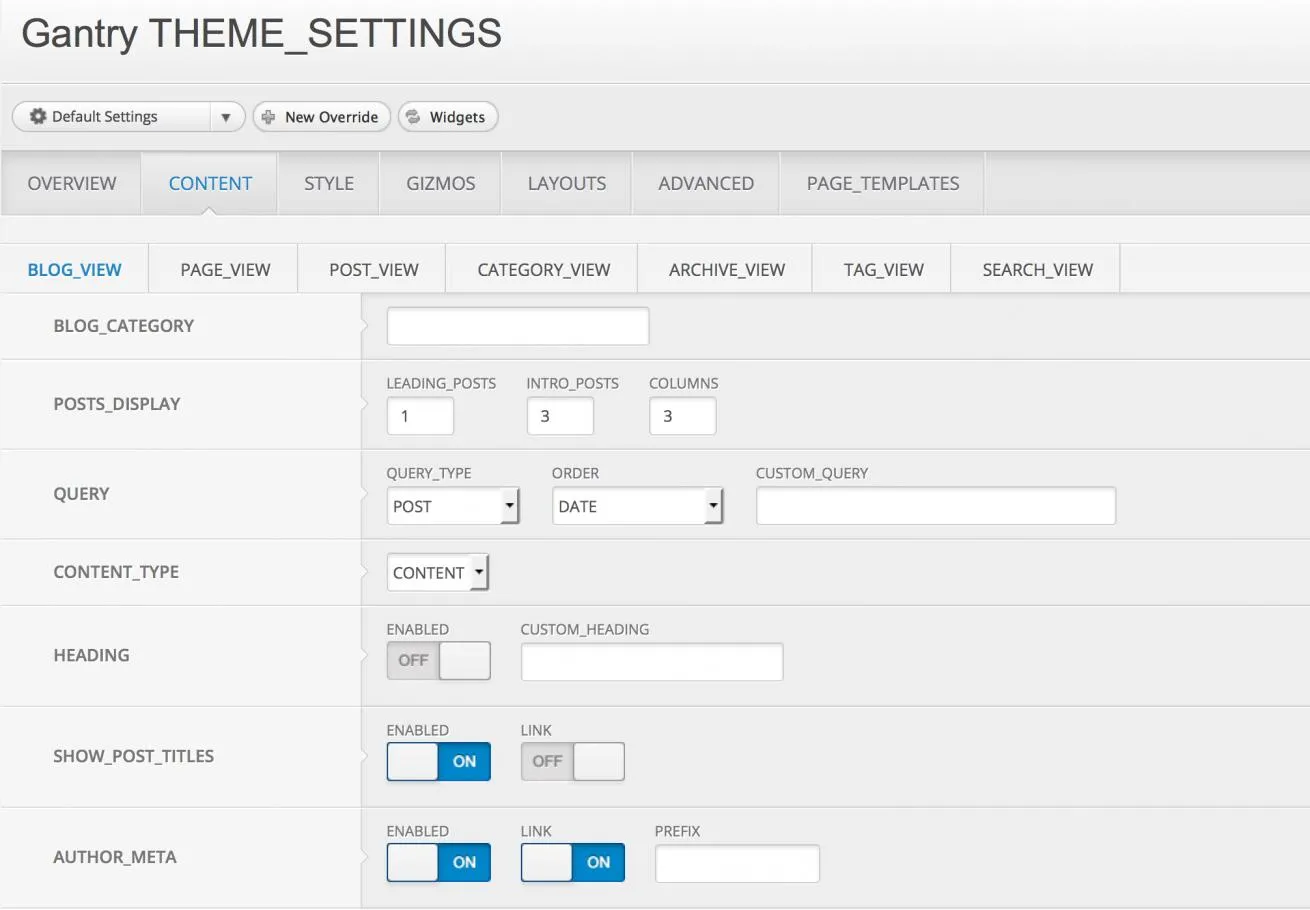This screenshot has width=1310, height=910.
Task: Open the CONTENT_TYPE dropdown
Action: pyautogui.click(x=438, y=572)
